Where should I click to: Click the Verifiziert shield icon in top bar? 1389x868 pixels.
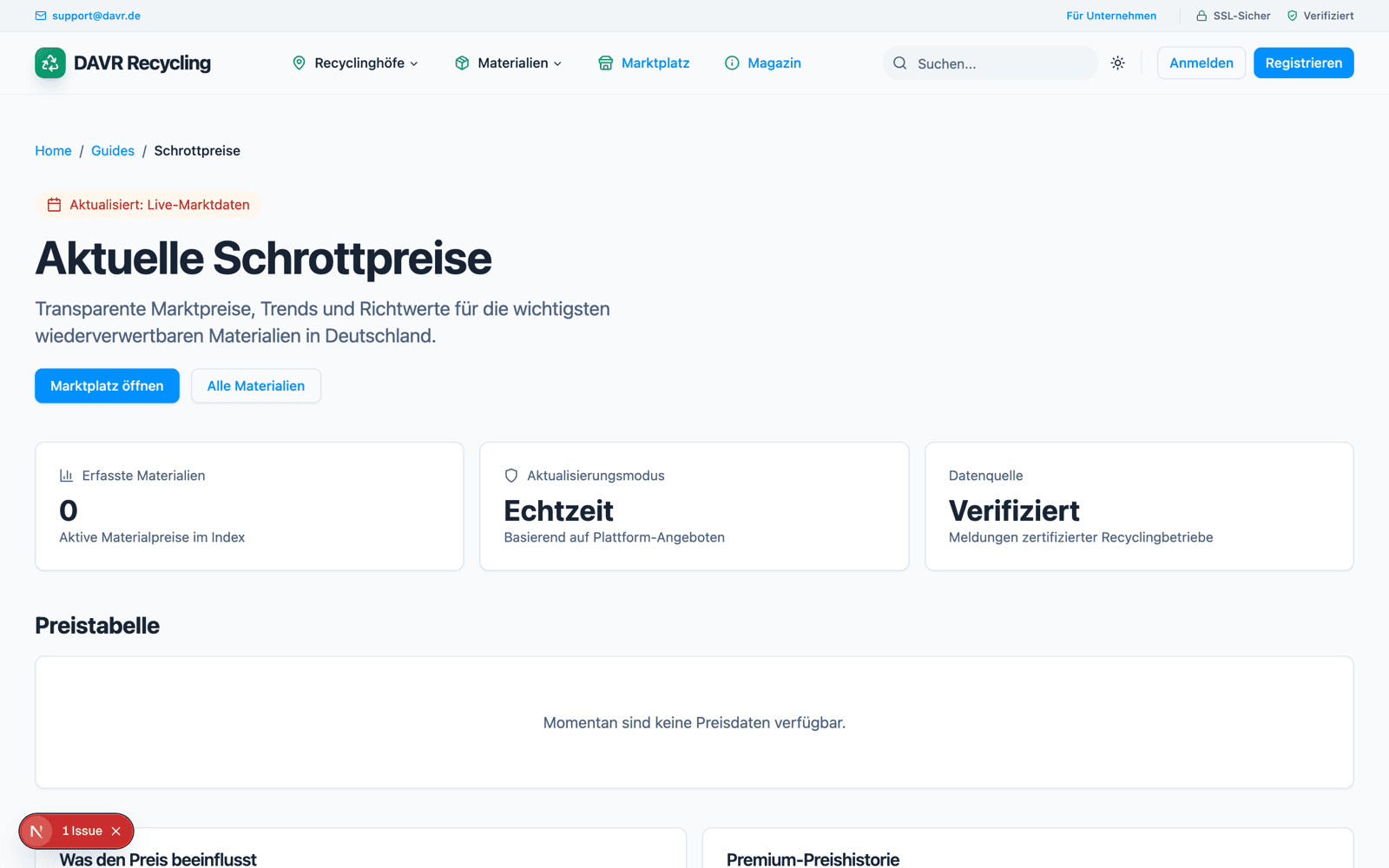1292,16
